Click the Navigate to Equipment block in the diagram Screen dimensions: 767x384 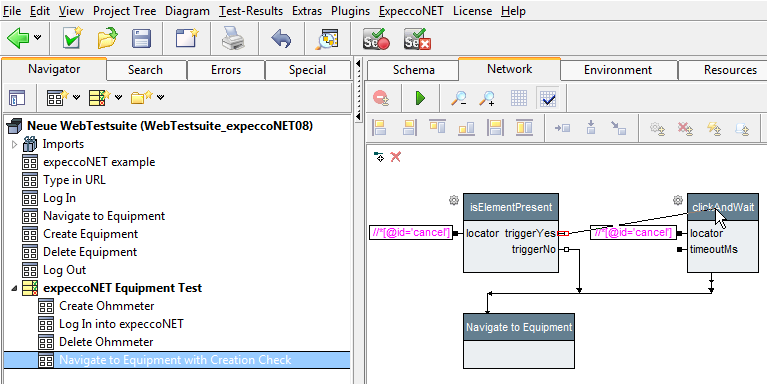(519, 340)
